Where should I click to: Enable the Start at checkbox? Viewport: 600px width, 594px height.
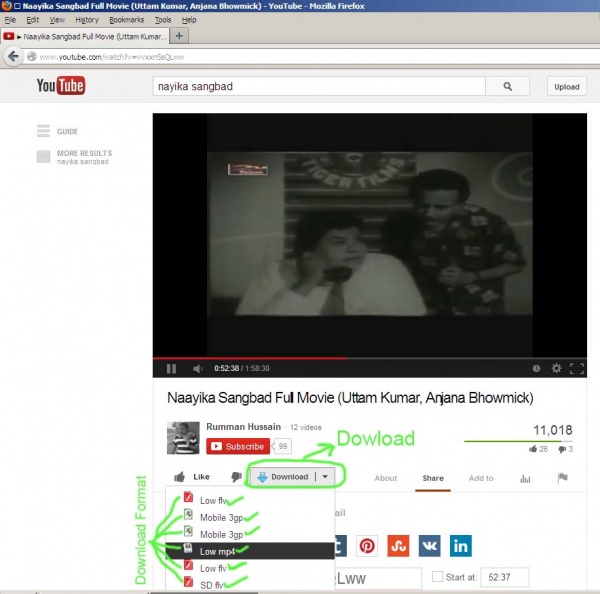[x=437, y=576]
